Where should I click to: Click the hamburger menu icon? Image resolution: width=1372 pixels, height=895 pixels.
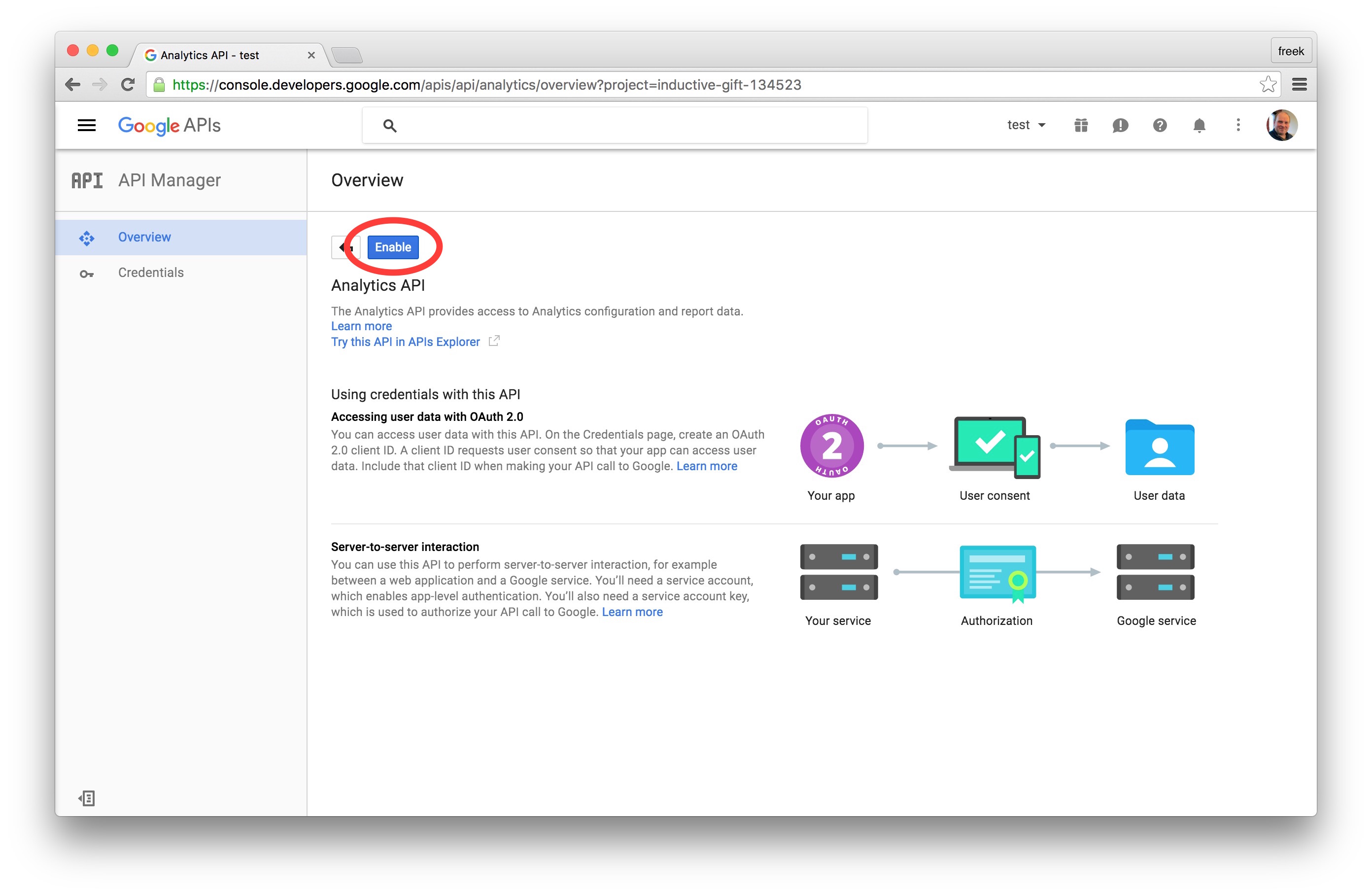pos(87,125)
